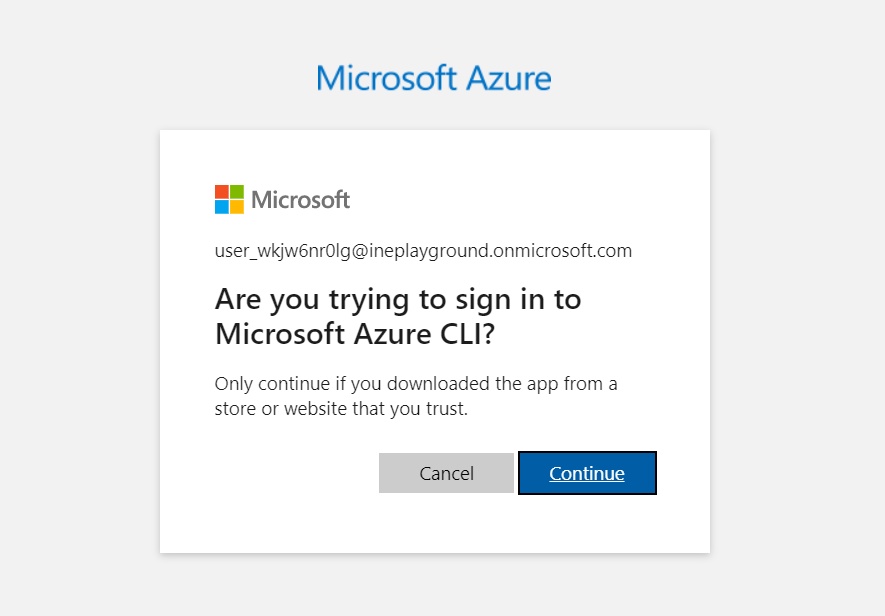The height and width of the screenshot is (616, 885).
Task: Click the yellow square of Microsoft logo
Action: [237, 207]
